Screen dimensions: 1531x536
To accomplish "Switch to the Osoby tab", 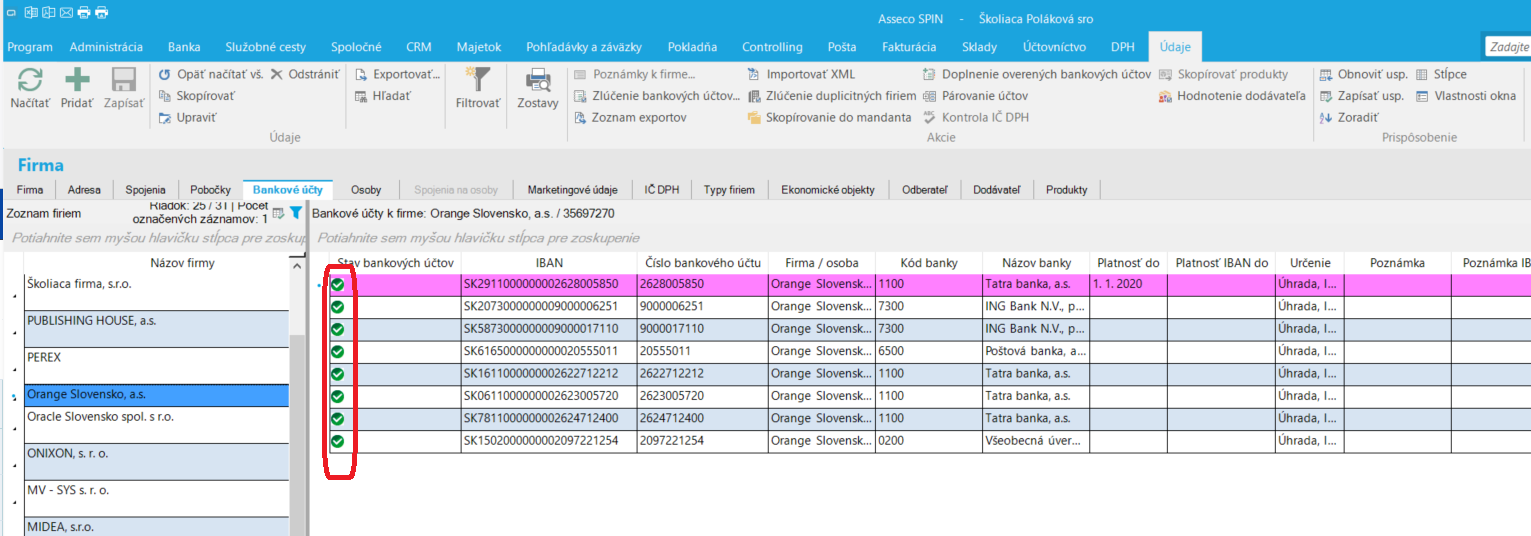I will (366, 190).
